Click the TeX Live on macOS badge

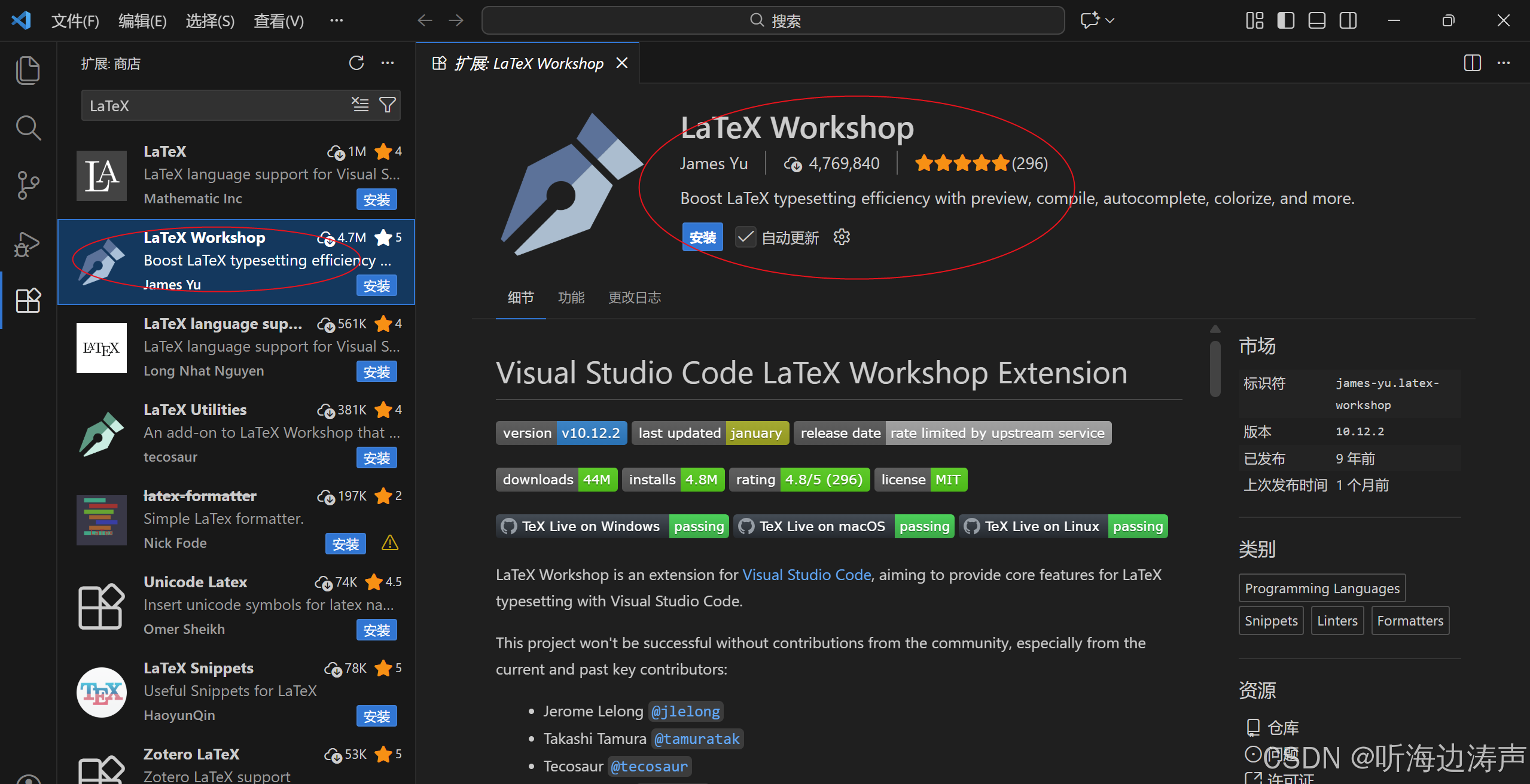843,526
